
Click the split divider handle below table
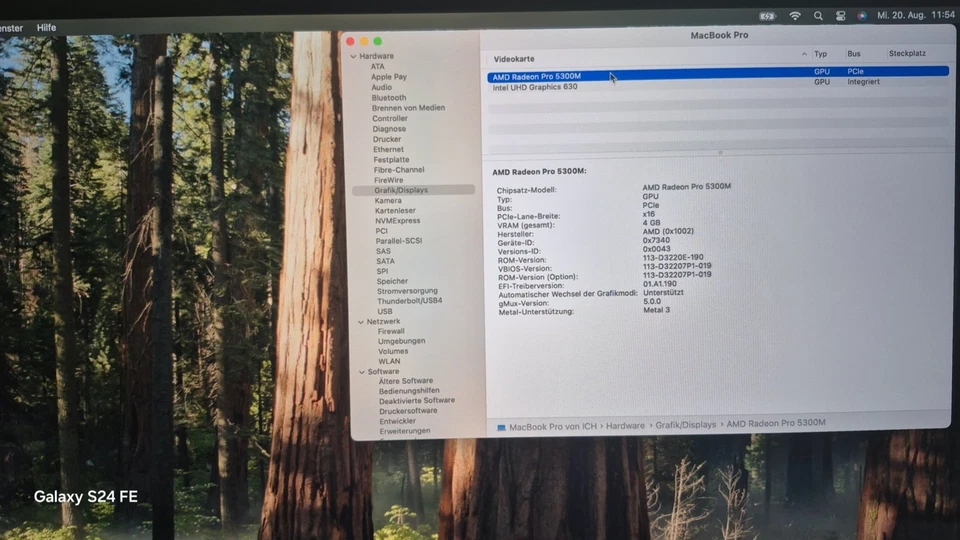(721, 152)
